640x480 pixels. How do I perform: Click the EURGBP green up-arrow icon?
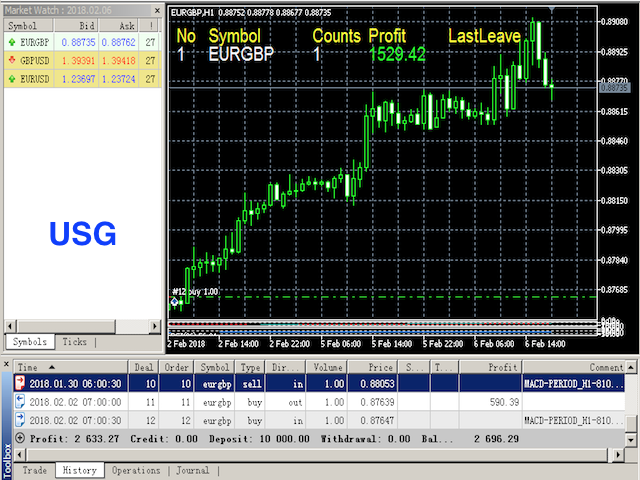click(x=12, y=42)
